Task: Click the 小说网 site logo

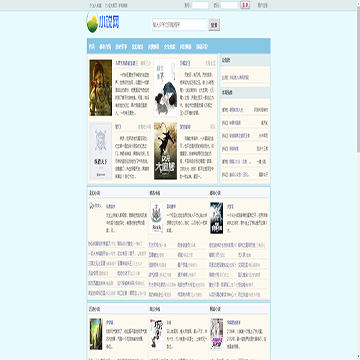Action: click(103, 23)
